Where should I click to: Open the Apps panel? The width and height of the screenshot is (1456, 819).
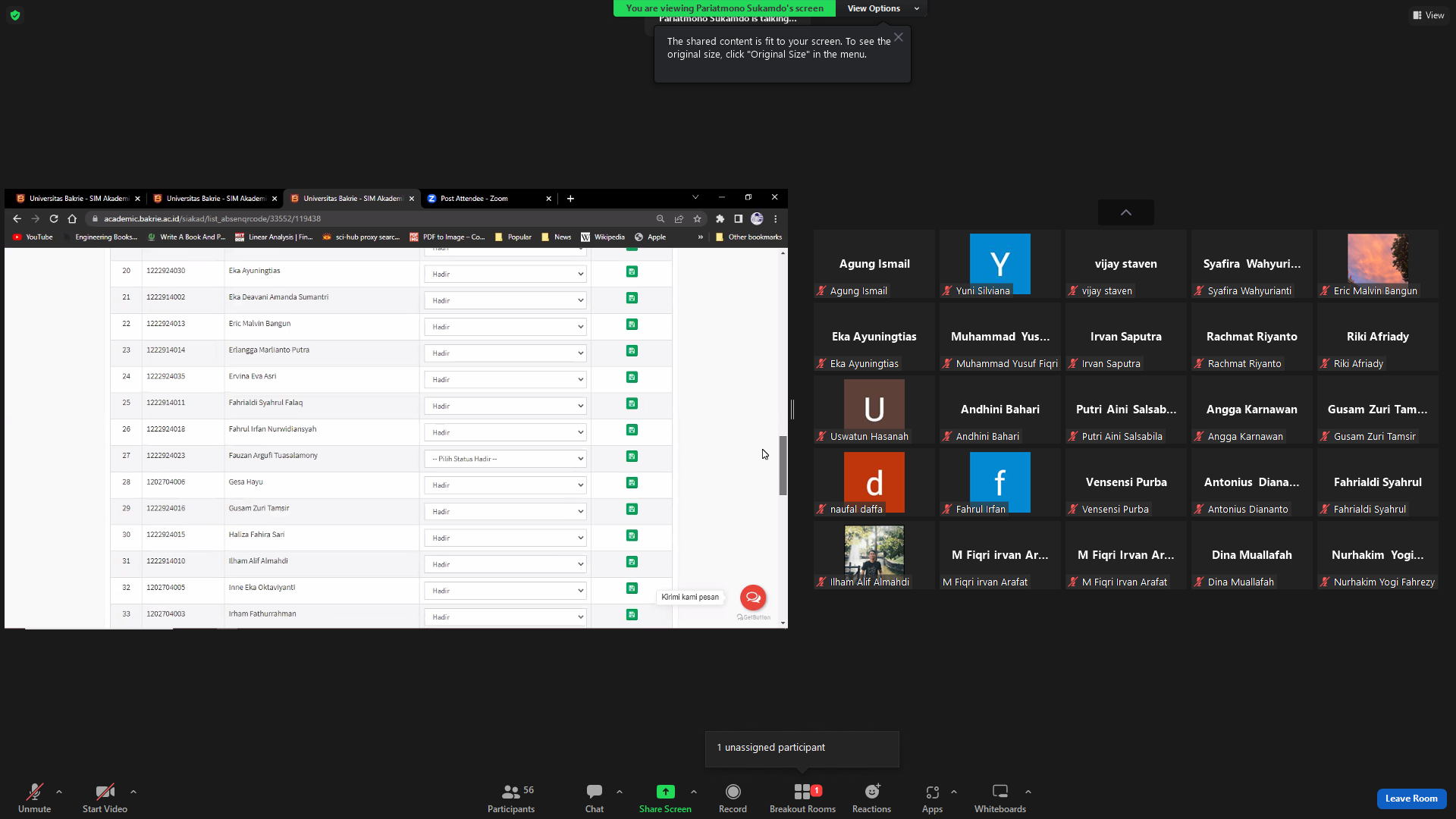pos(932,799)
